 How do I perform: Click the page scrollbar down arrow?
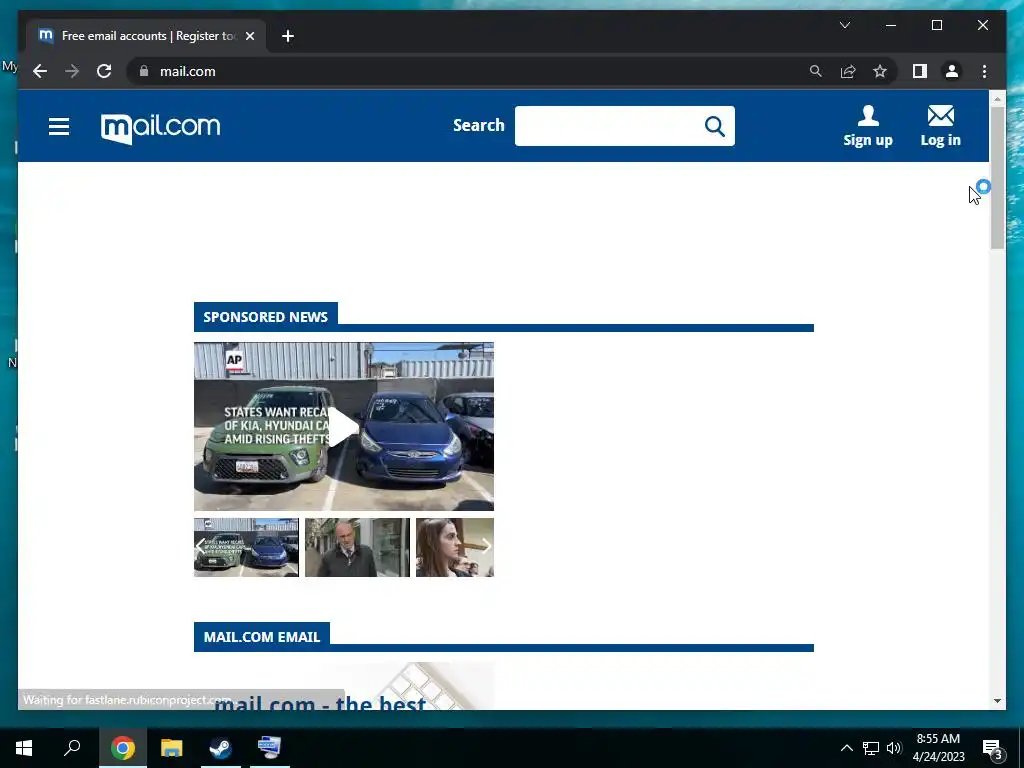[x=997, y=701]
